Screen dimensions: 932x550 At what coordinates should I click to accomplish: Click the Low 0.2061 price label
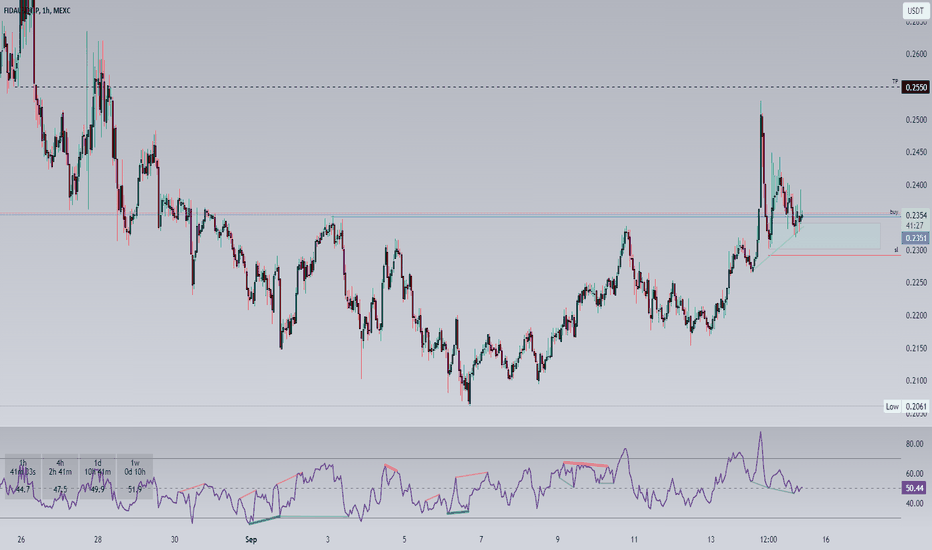pos(906,407)
